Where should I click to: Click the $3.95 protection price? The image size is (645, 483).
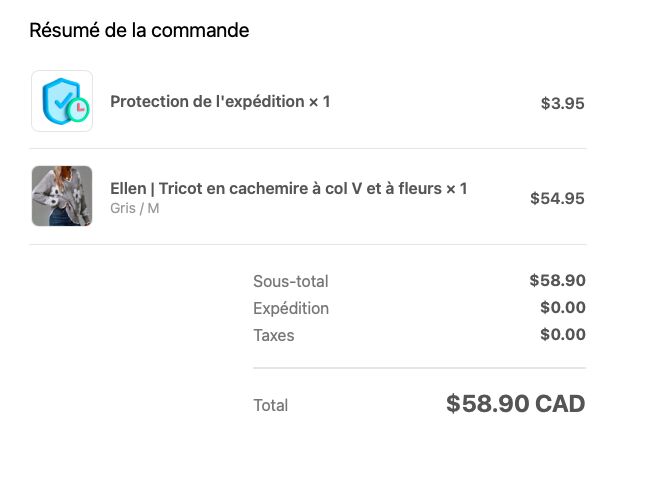click(x=562, y=103)
